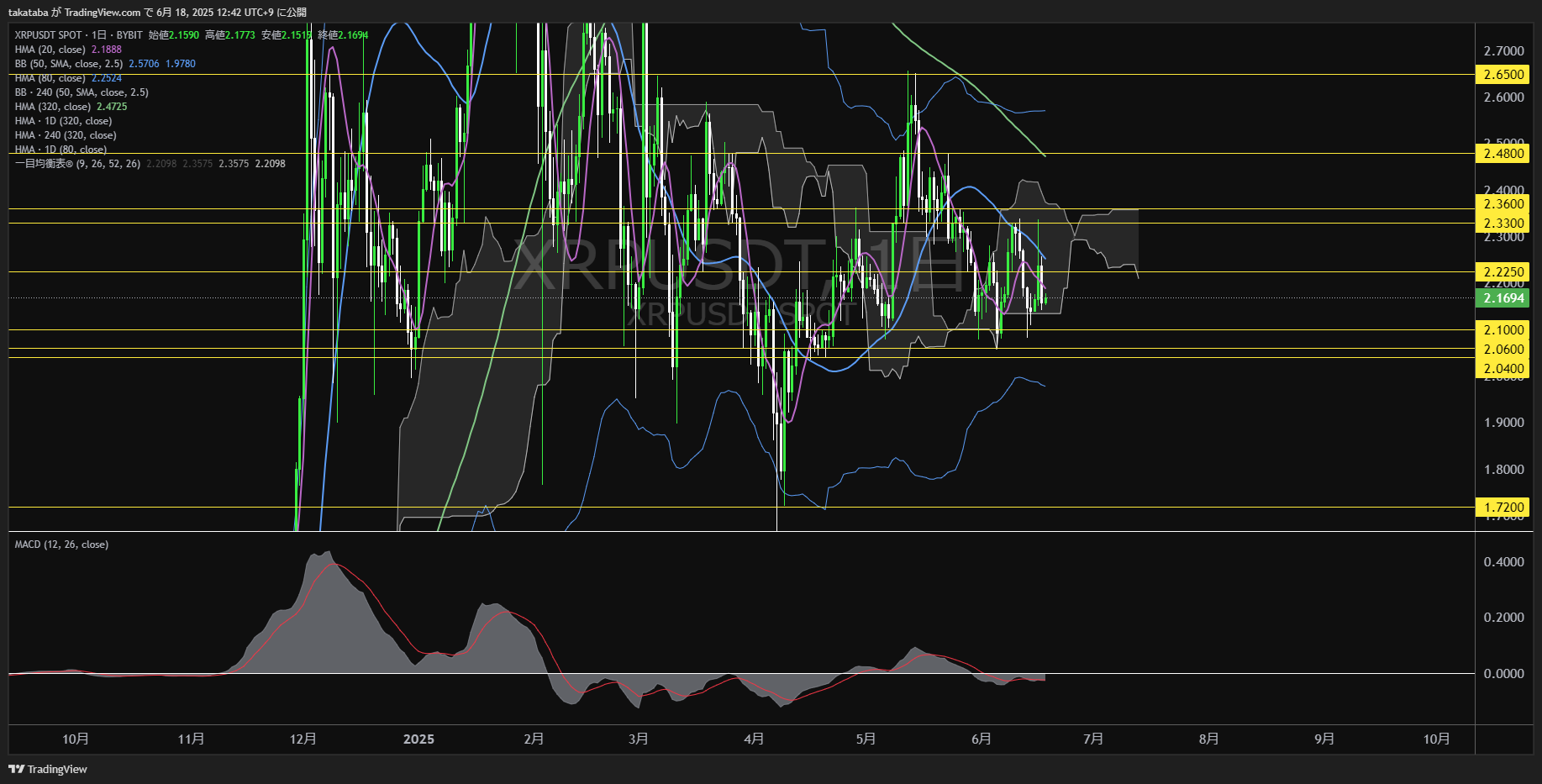Viewport: 1542px width, 784px height.
Task: Click the 12月 label on the time axis
Action: 303,739
